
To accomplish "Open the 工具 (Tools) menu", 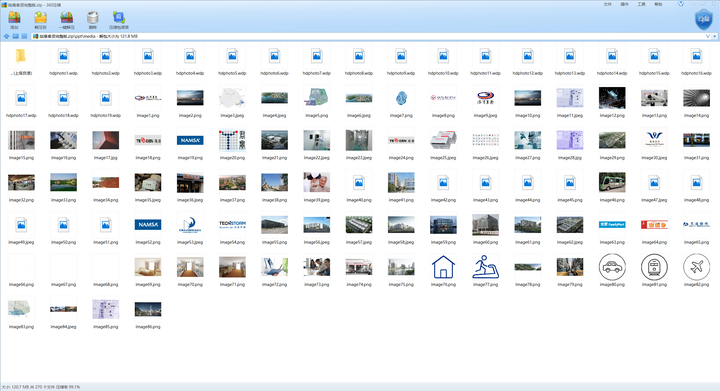I will click(641, 4).
